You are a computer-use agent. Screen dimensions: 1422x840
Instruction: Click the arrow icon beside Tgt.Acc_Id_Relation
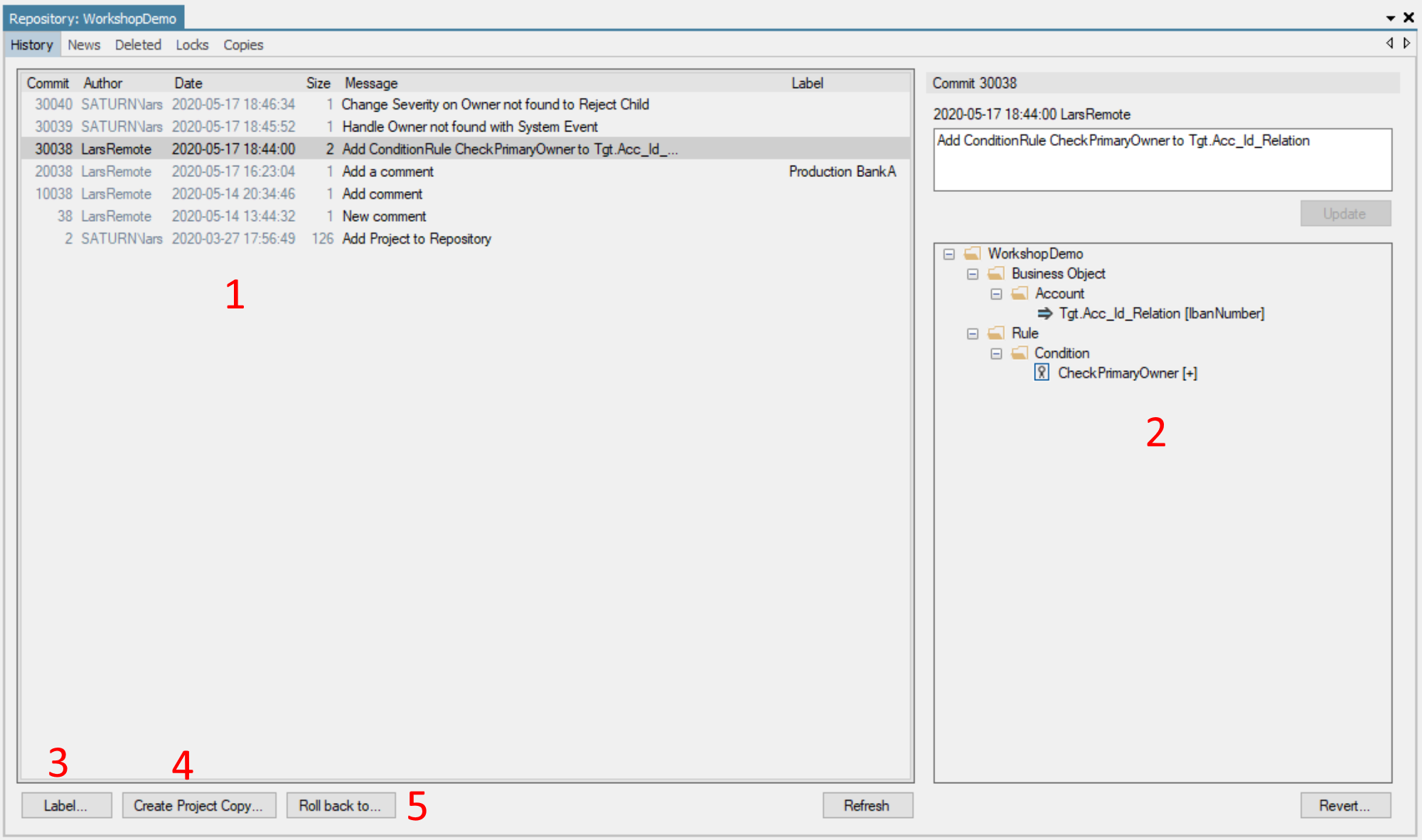1044,313
